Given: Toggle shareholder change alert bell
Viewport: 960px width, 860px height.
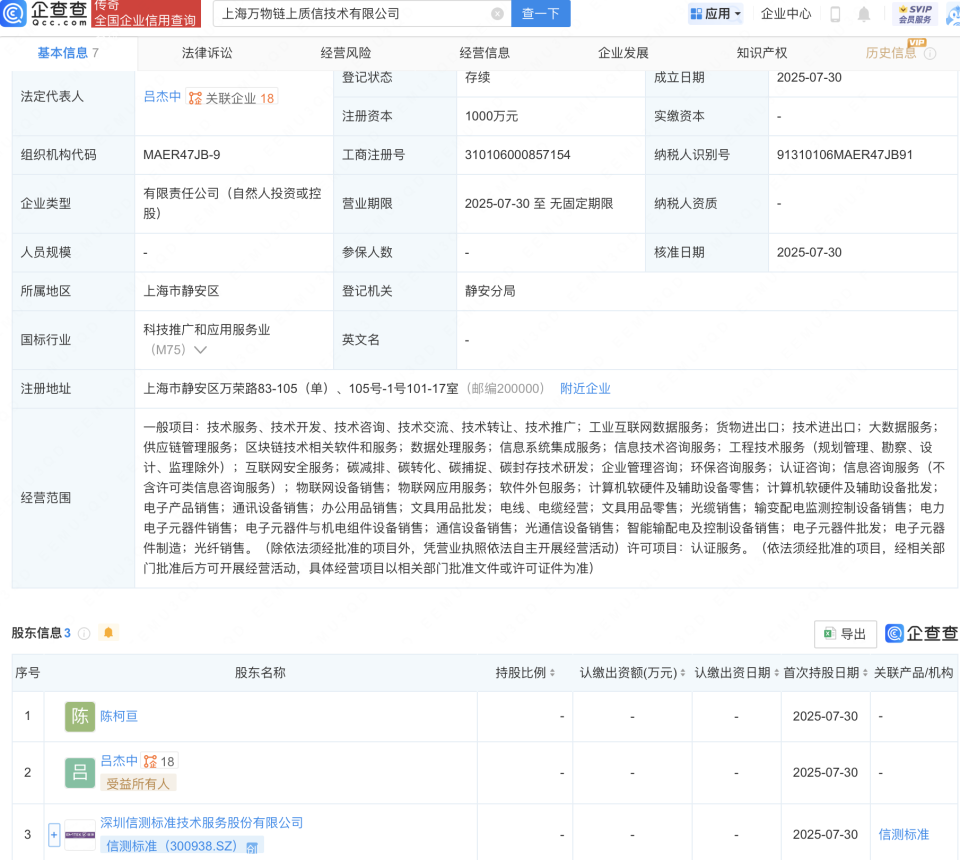Looking at the screenshot, I should [108, 632].
